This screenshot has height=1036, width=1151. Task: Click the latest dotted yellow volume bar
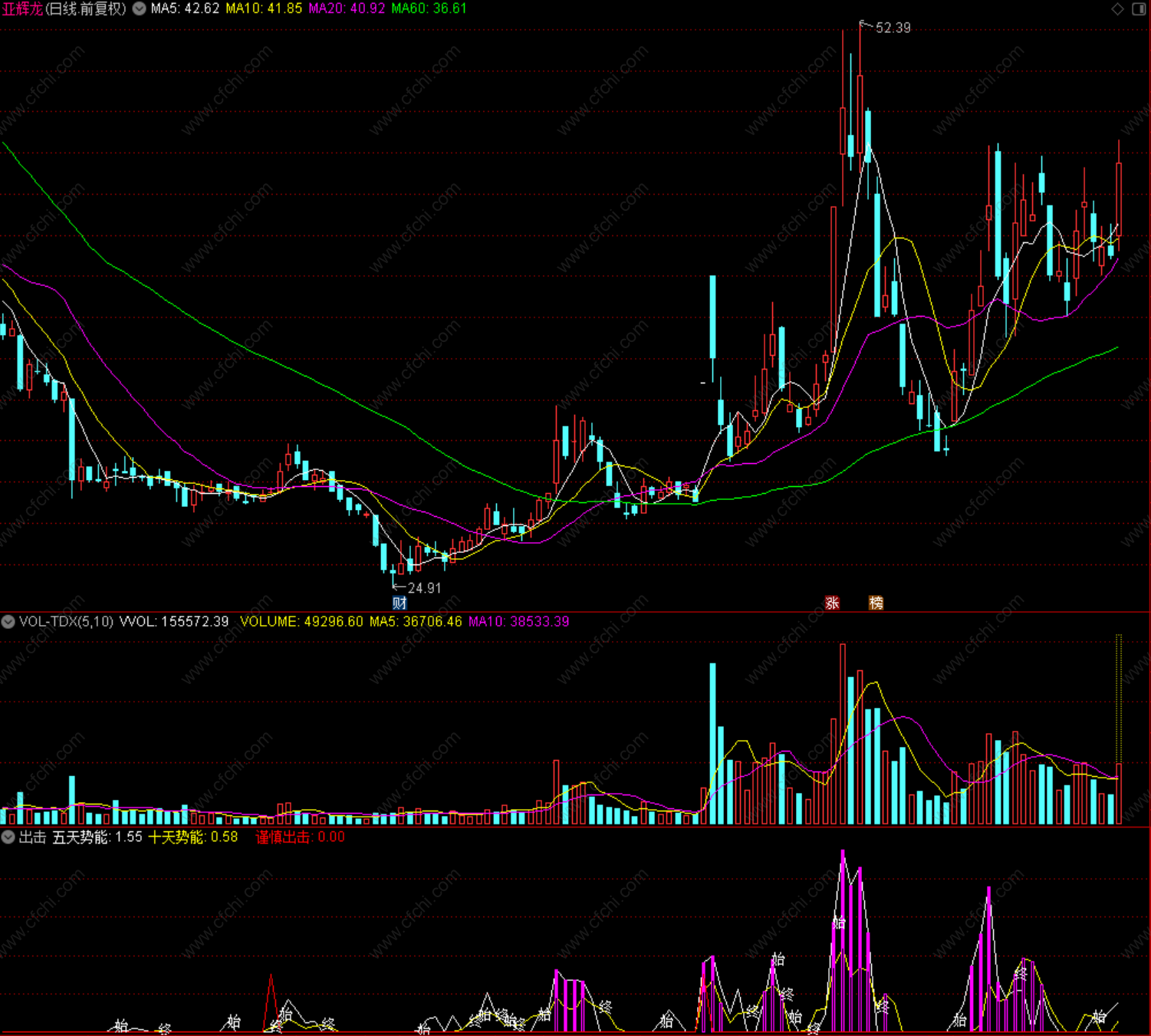[x=1119, y=729]
